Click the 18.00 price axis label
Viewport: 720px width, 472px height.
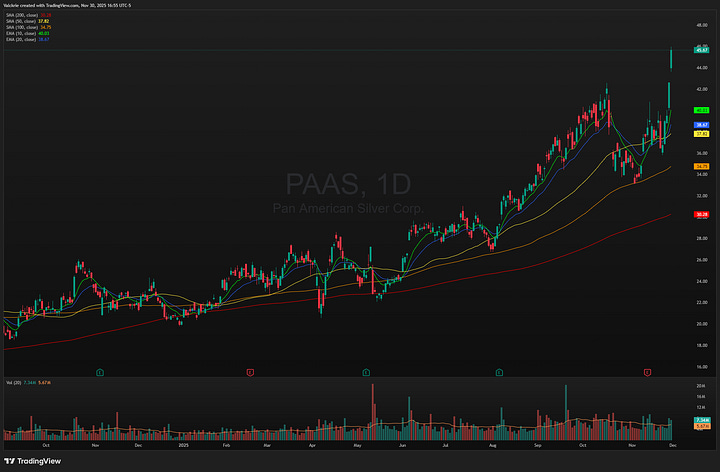(x=702, y=346)
